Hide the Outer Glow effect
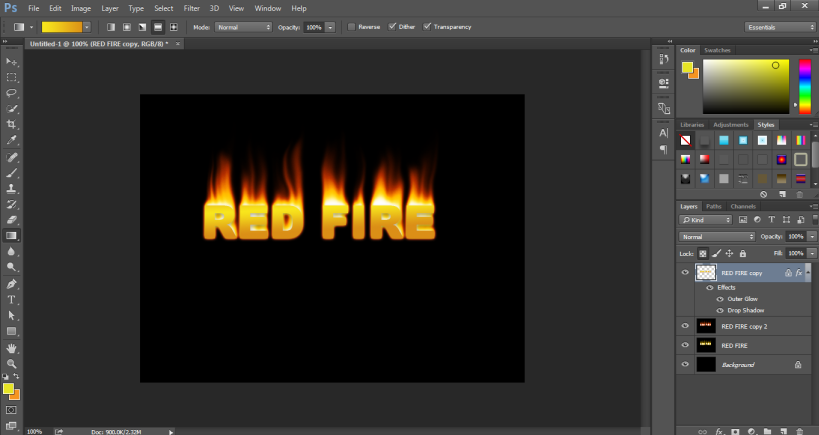Screen dimensions: 819x435 (x=720, y=299)
